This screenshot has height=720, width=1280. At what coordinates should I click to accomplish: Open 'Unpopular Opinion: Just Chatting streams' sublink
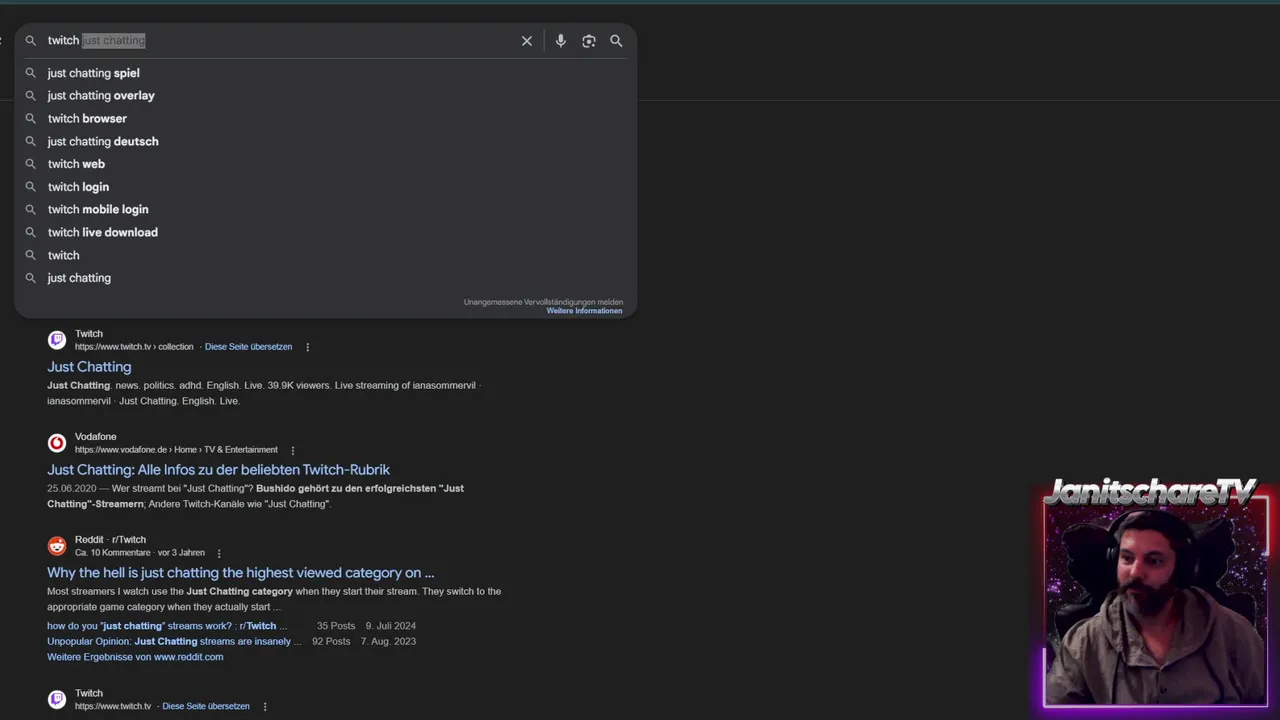tap(174, 641)
